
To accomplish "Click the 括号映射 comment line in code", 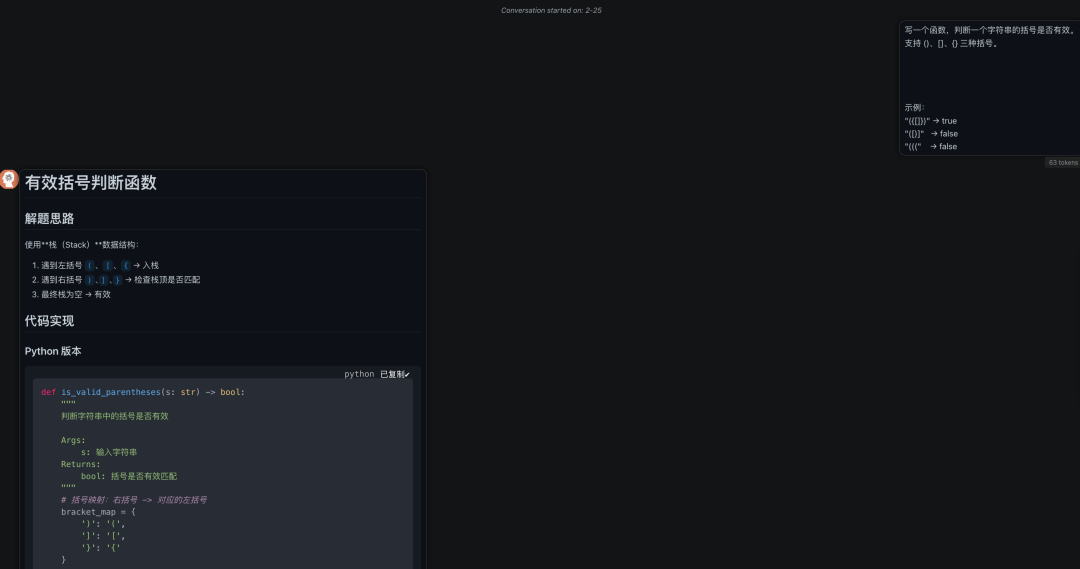I will (134, 499).
